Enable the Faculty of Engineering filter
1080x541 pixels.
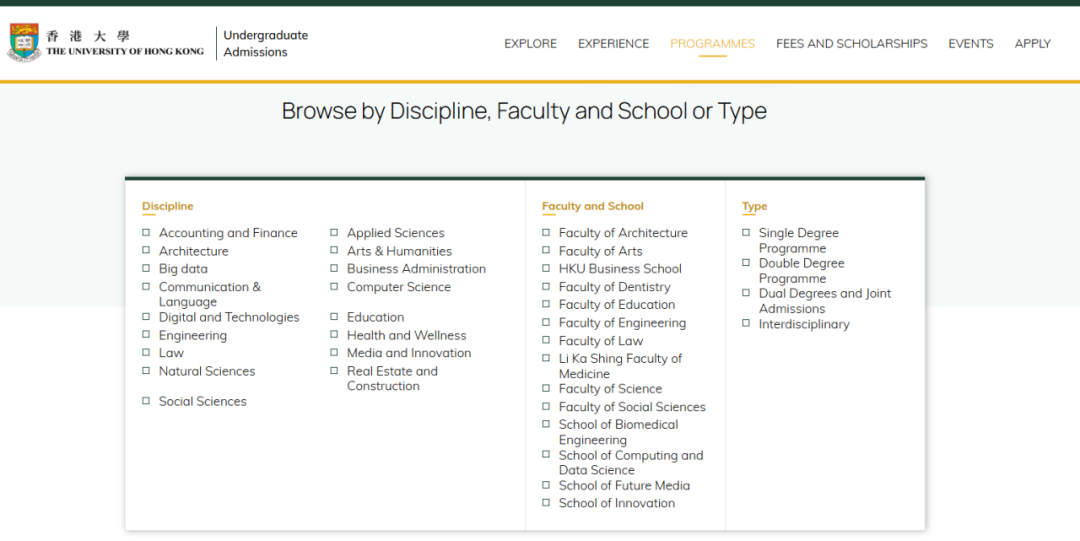point(546,322)
